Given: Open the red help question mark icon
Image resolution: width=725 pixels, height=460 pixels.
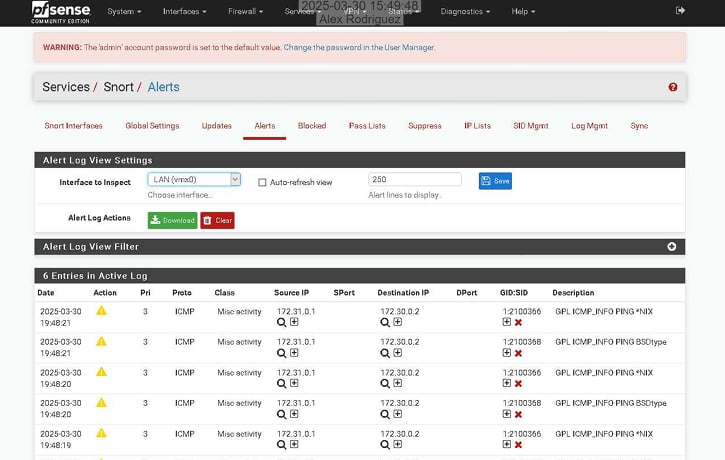Looking at the screenshot, I should click(673, 87).
